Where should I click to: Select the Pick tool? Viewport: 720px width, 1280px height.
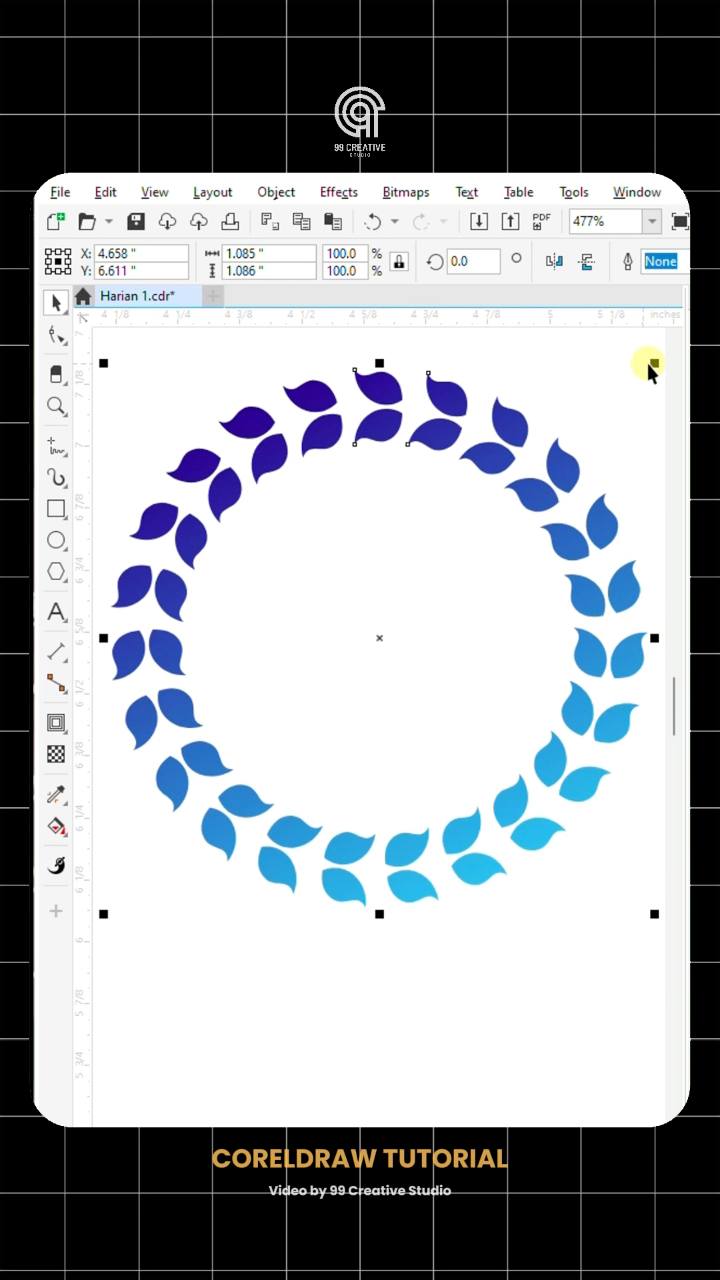point(56,303)
